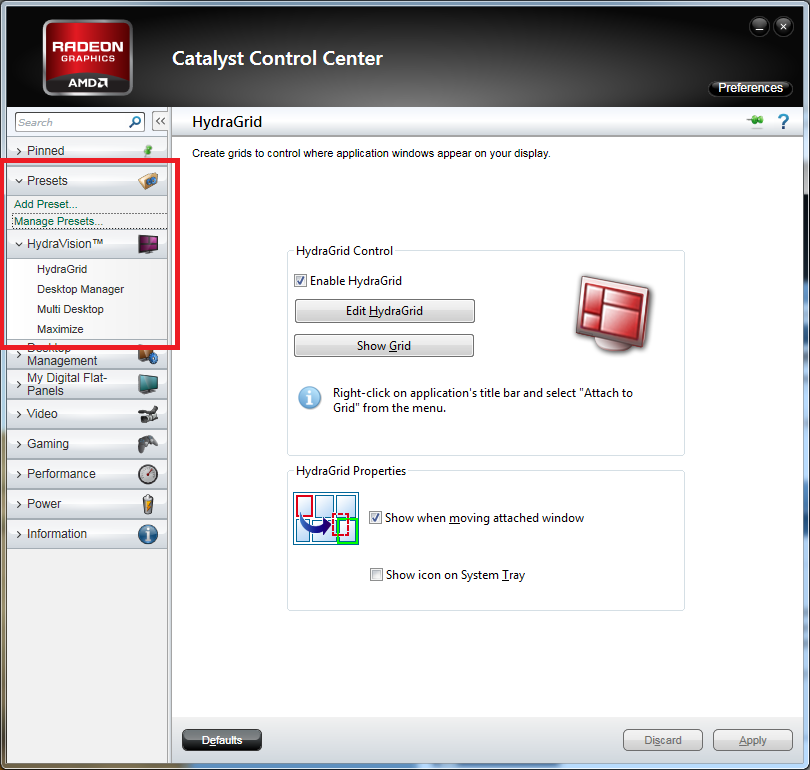The width and height of the screenshot is (810, 770).
Task: Click the red HydraGrid monitor illustration
Action: coord(613,313)
